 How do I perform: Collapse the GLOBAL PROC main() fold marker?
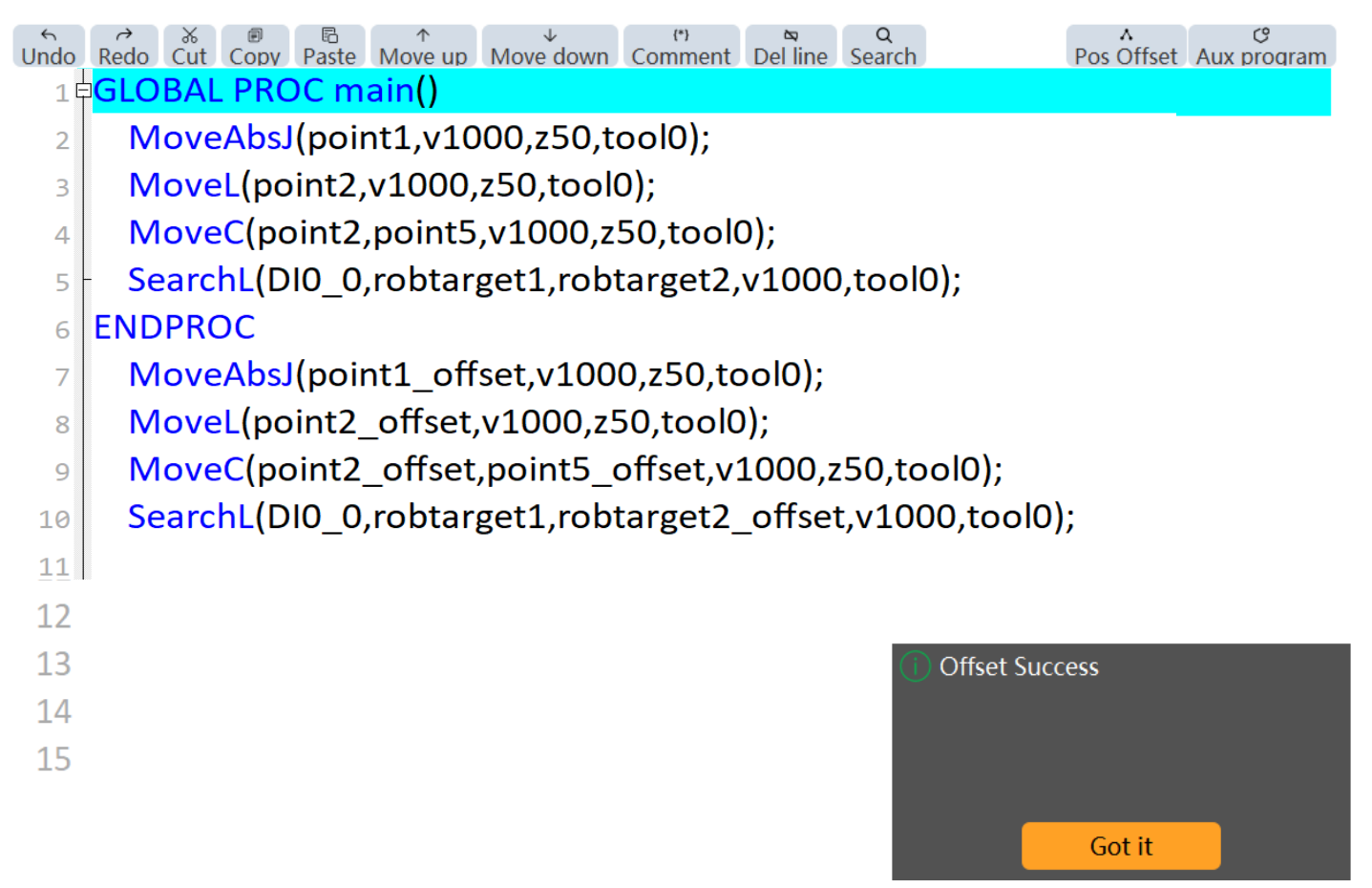[83, 91]
